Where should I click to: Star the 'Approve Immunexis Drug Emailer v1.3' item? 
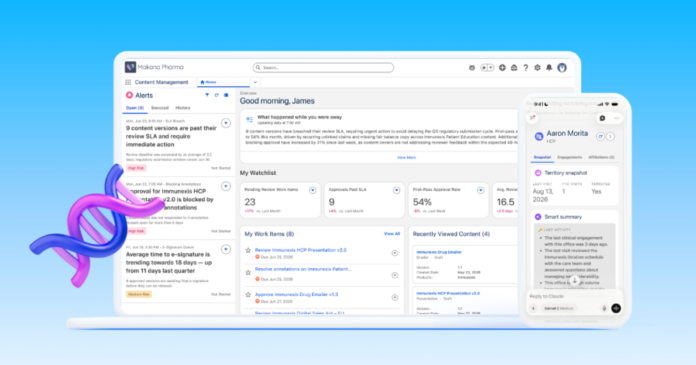tap(248, 294)
